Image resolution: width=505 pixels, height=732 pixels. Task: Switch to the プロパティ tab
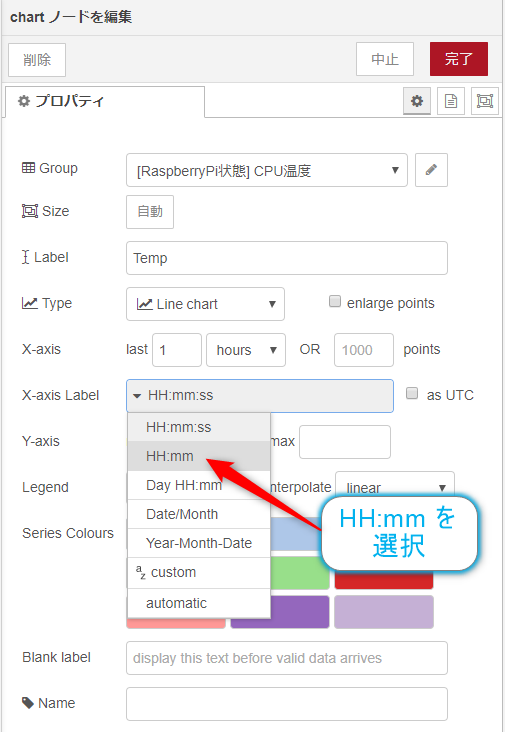click(x=105, y=101)
